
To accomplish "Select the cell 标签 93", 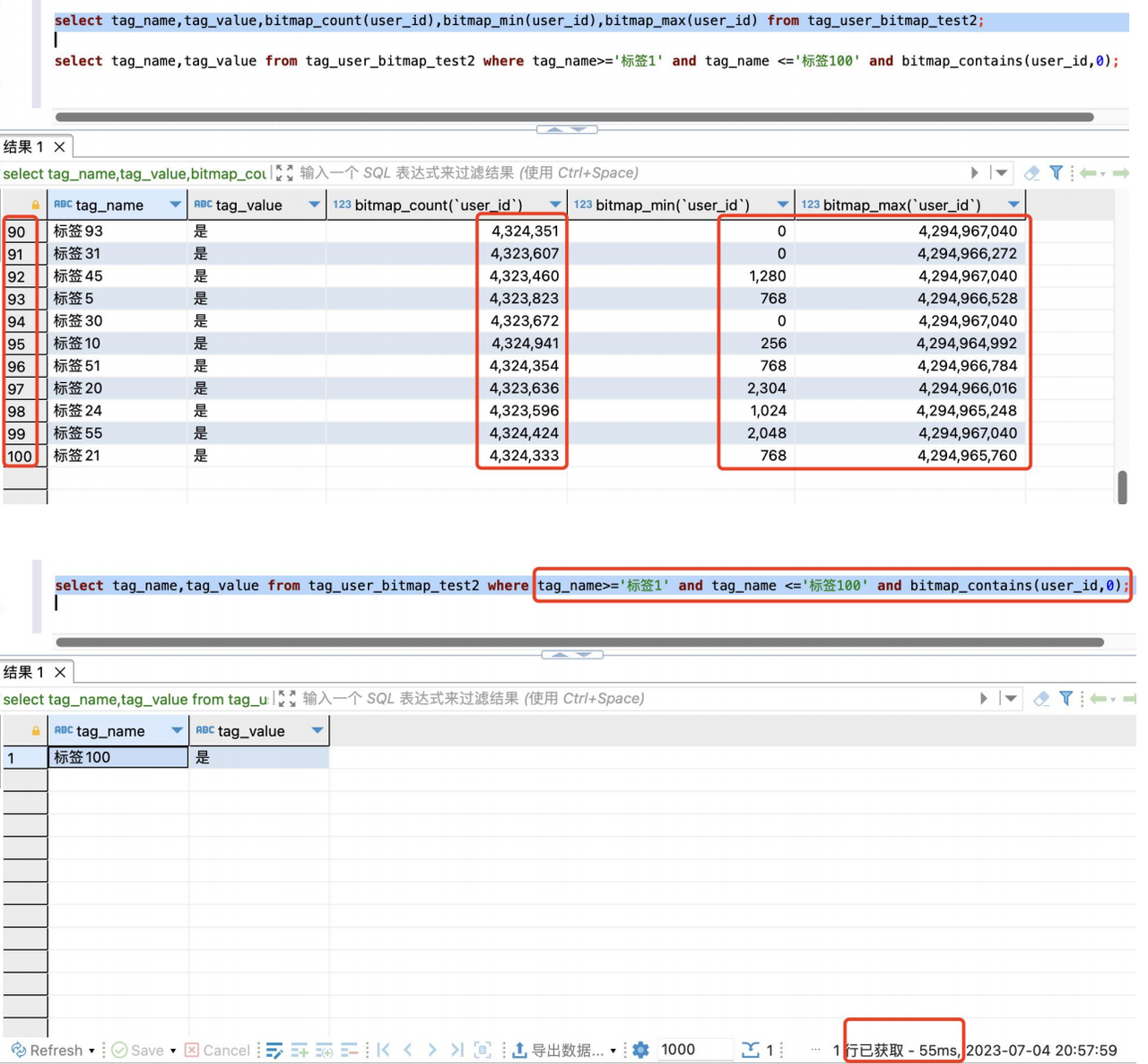I will pyautogui.click(x=117, y=231).
